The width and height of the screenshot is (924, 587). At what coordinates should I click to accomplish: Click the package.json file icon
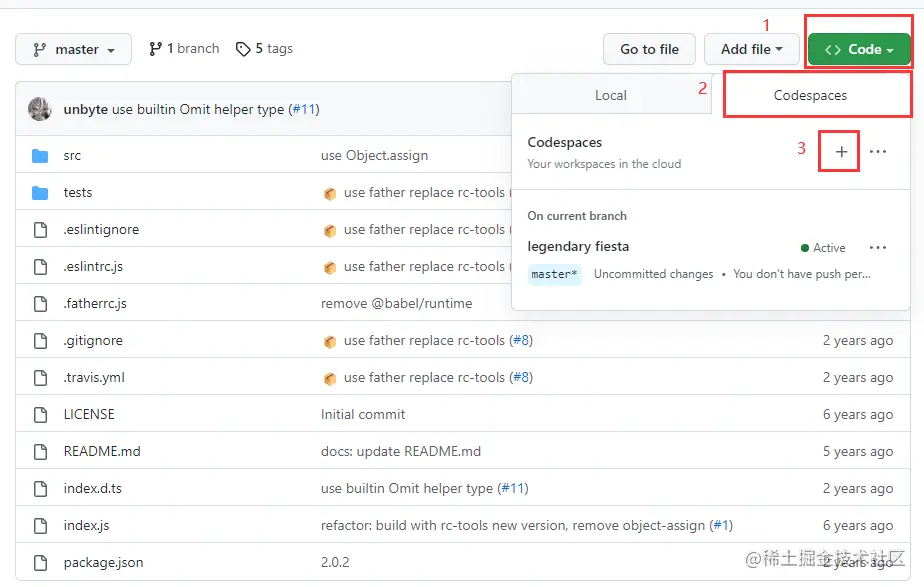(40, 563)
